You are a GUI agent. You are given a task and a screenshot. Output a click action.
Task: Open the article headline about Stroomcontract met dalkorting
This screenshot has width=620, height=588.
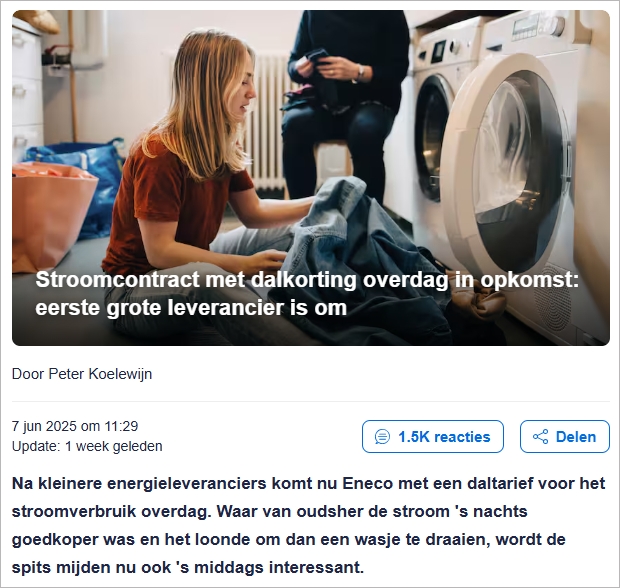coord(307,293)
